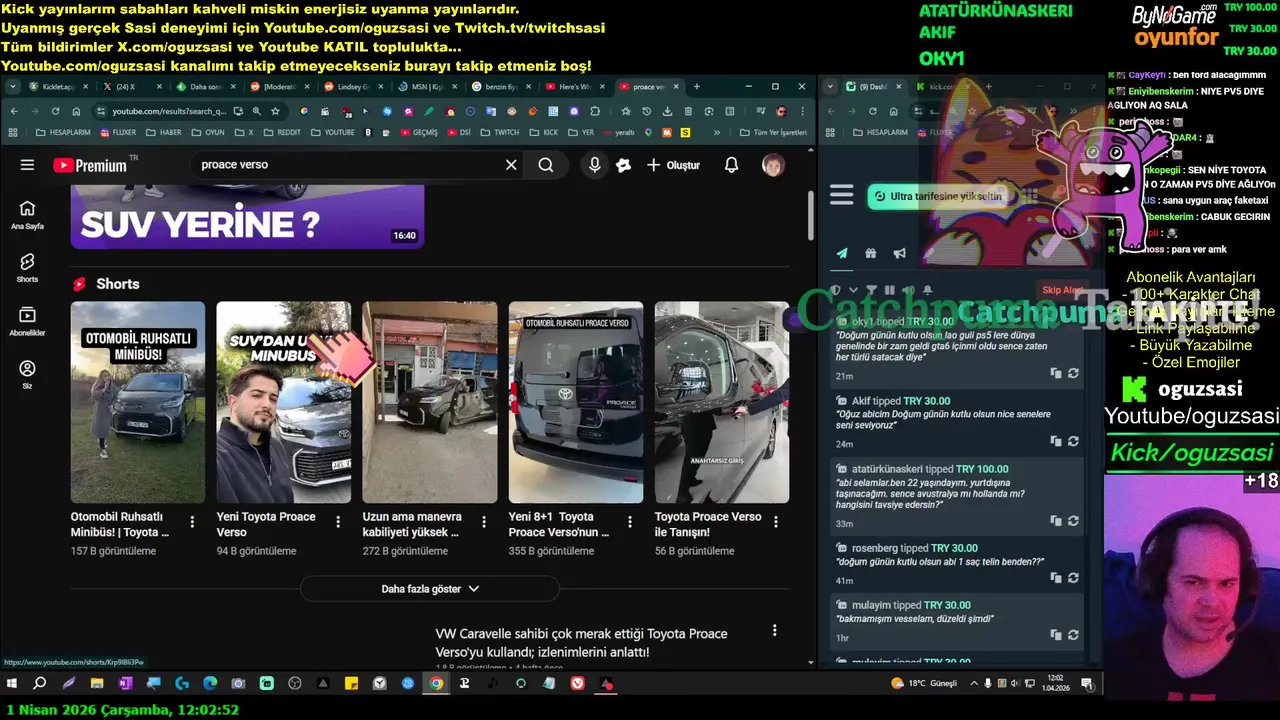Open Shorts from the YouTube sidebar
The width and height of the screenshot is (1280, 720).
coord(27,267)
